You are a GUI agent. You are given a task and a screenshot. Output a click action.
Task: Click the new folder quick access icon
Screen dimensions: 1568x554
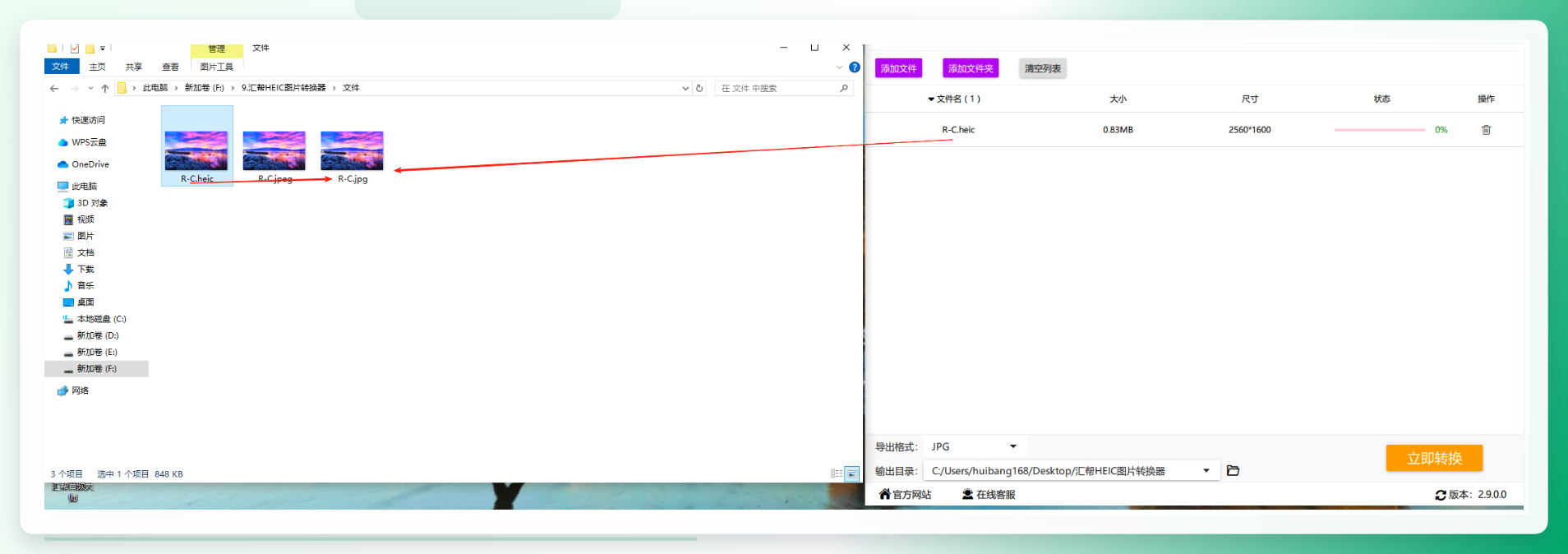(x=90, y=48)
